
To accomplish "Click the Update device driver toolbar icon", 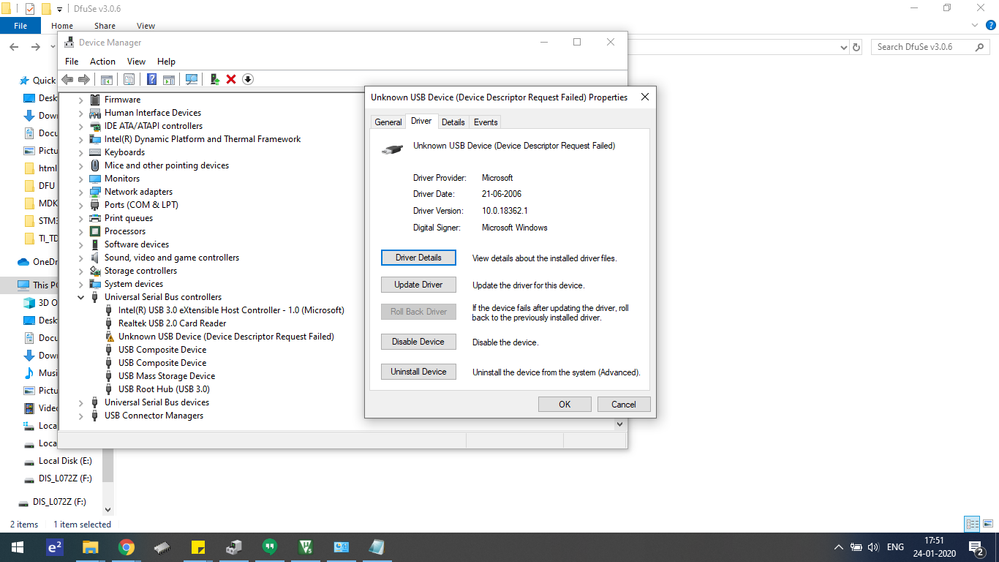I will 214,80.
